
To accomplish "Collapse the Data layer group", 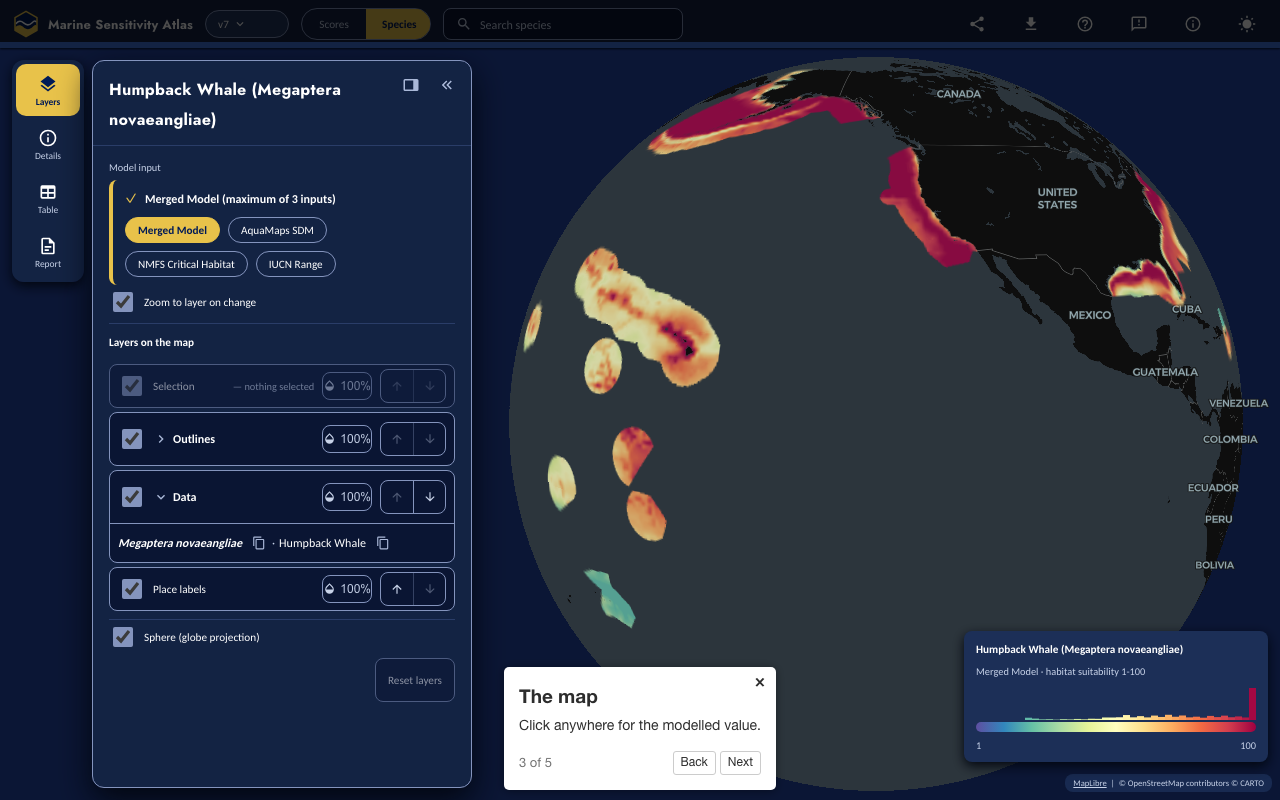I will tap(161, 497).
